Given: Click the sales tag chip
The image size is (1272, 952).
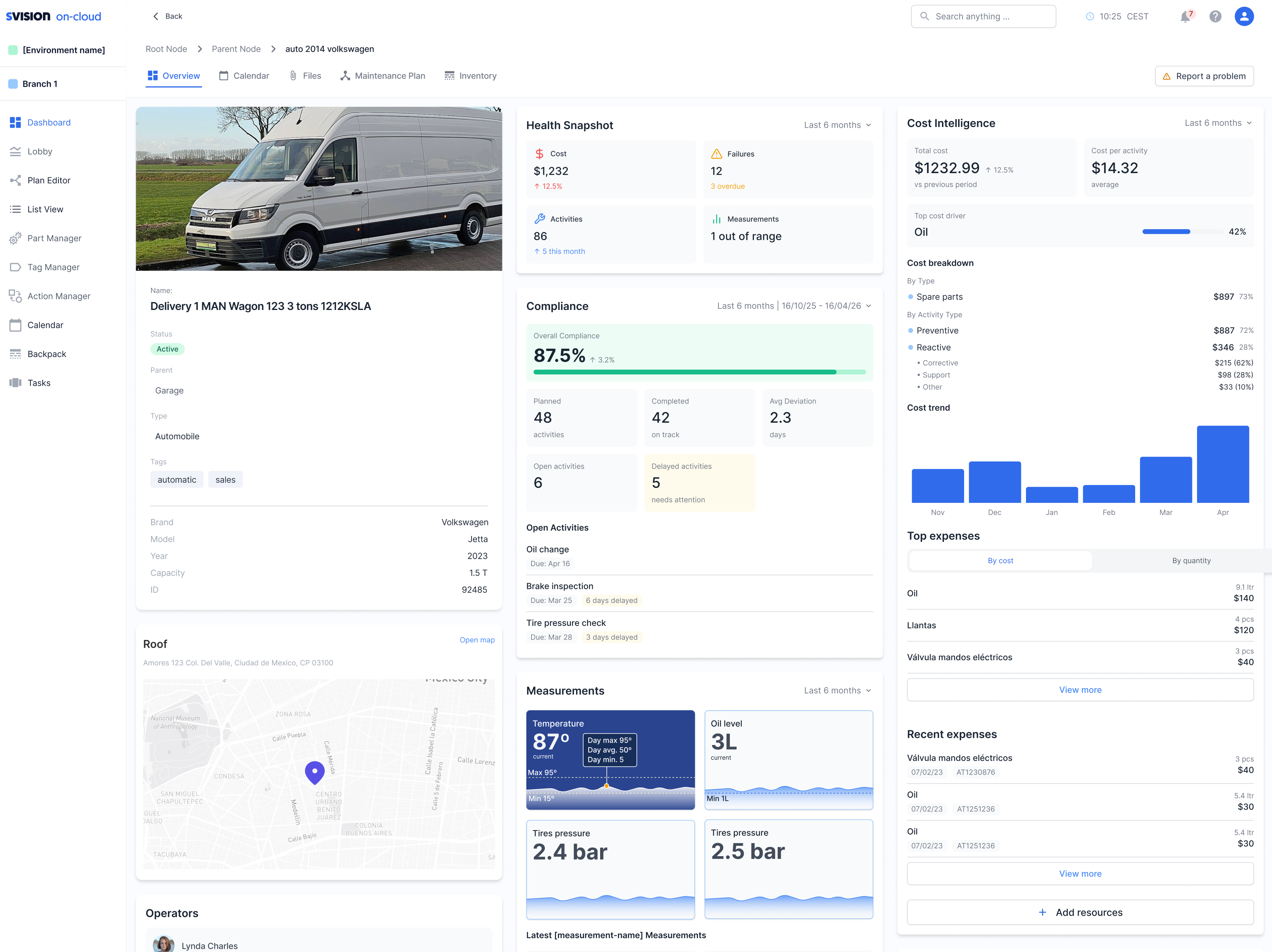Looking at the screenshot, I should click(226, 480).
